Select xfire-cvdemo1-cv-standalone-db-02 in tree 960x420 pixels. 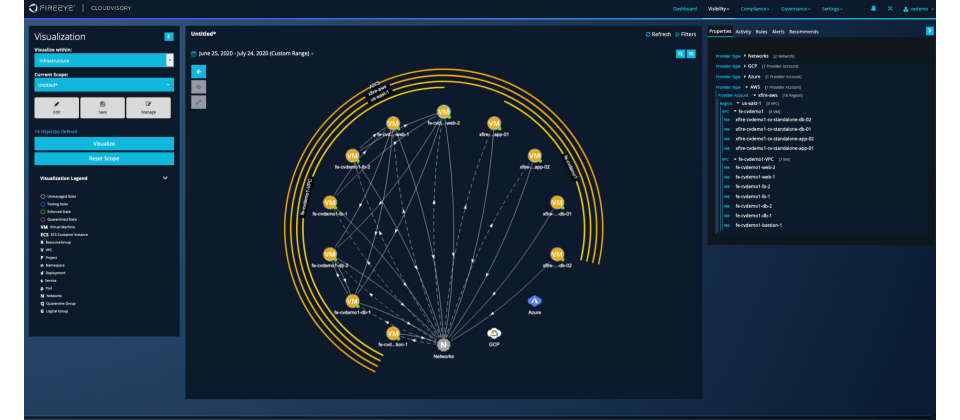pyautogui.click(x=773, y=119)
